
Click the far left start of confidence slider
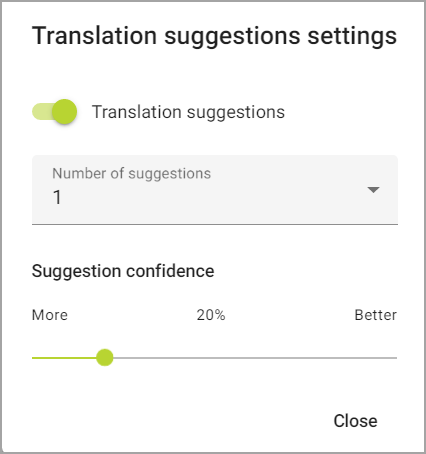click(x=33, y=358)
